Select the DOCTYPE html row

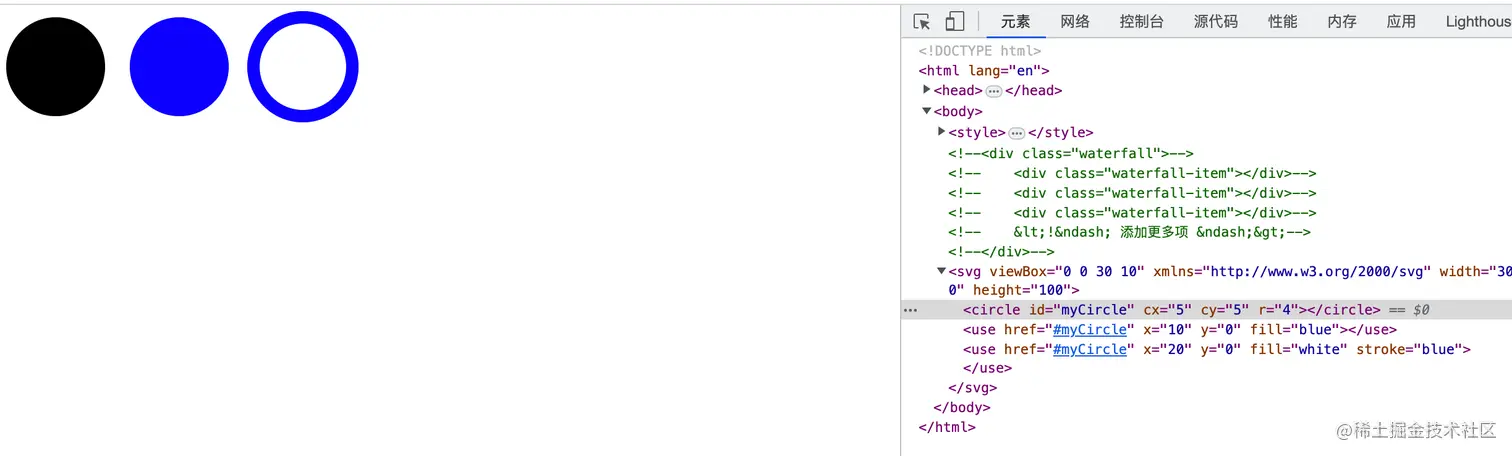tap(980, 50)
